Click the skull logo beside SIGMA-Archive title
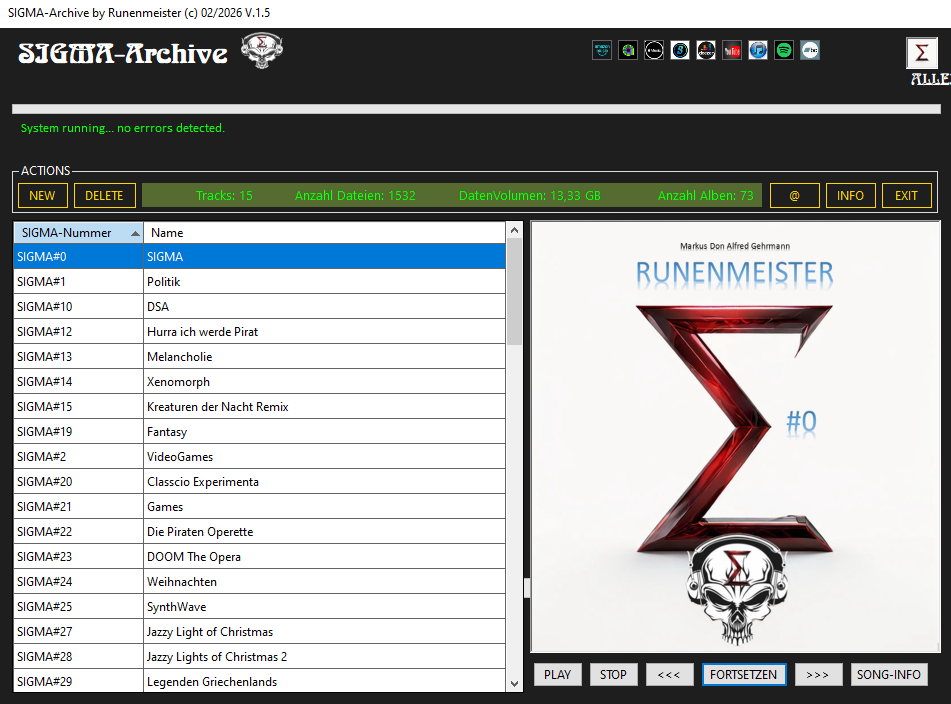 click(x=262, y=51)
